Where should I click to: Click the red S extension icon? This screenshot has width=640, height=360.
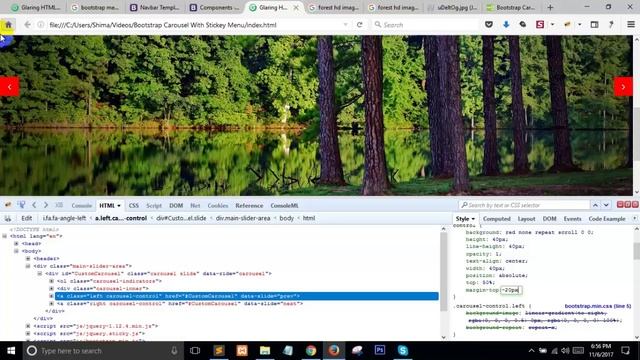click(x=540, y=24)
